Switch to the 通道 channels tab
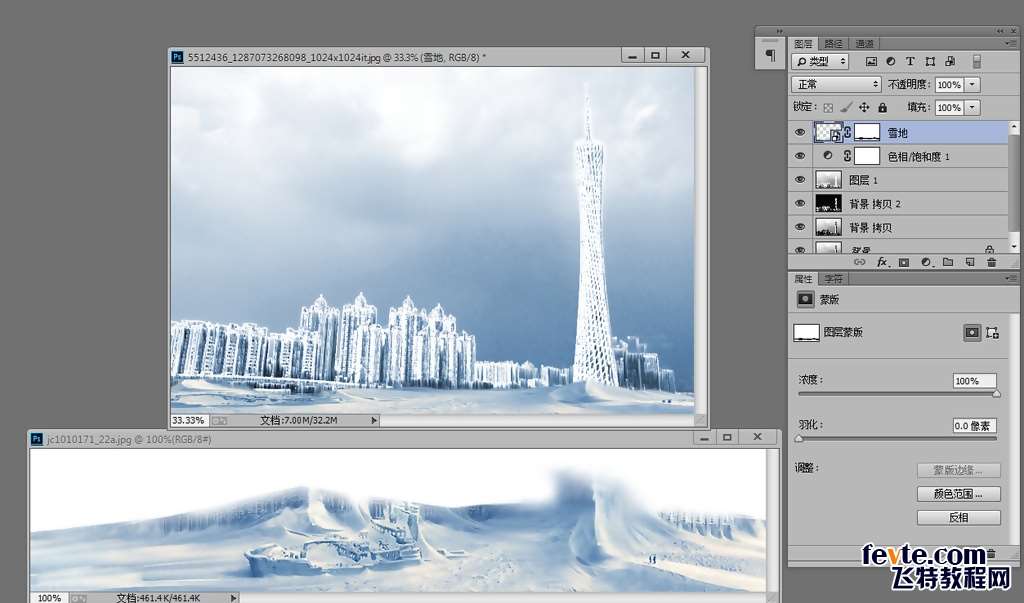Screen dimensions: 1024x603 click(865, 44)
